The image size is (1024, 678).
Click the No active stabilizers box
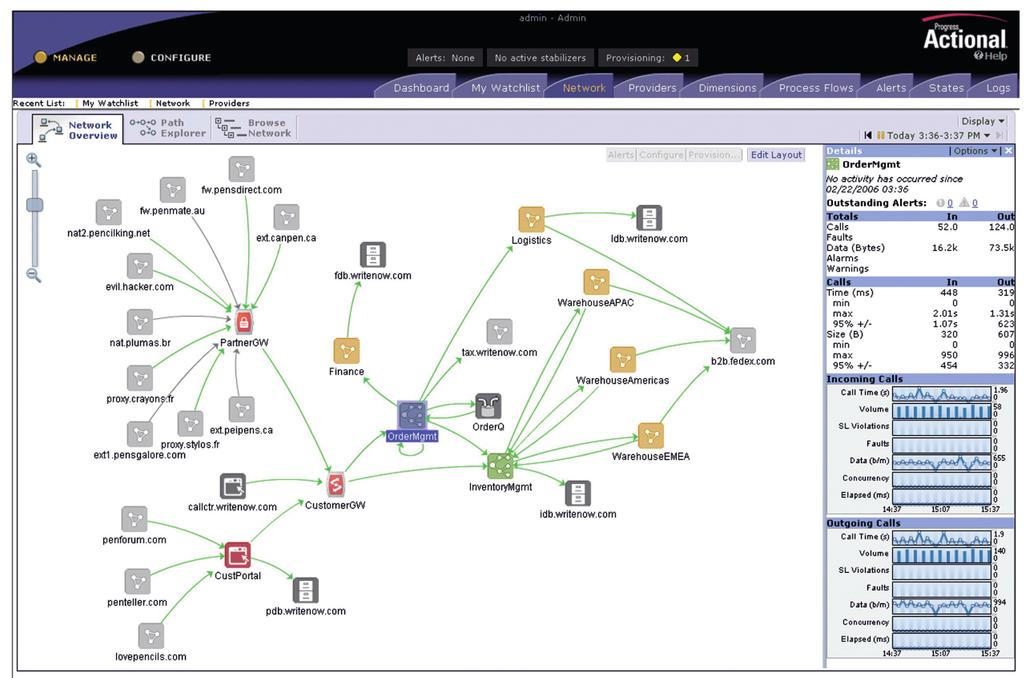pyautogui.click(x=540, y=57)
